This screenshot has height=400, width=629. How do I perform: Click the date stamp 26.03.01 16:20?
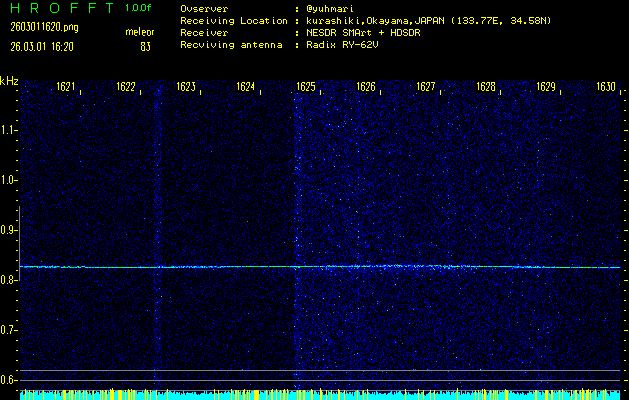(42, 47)
